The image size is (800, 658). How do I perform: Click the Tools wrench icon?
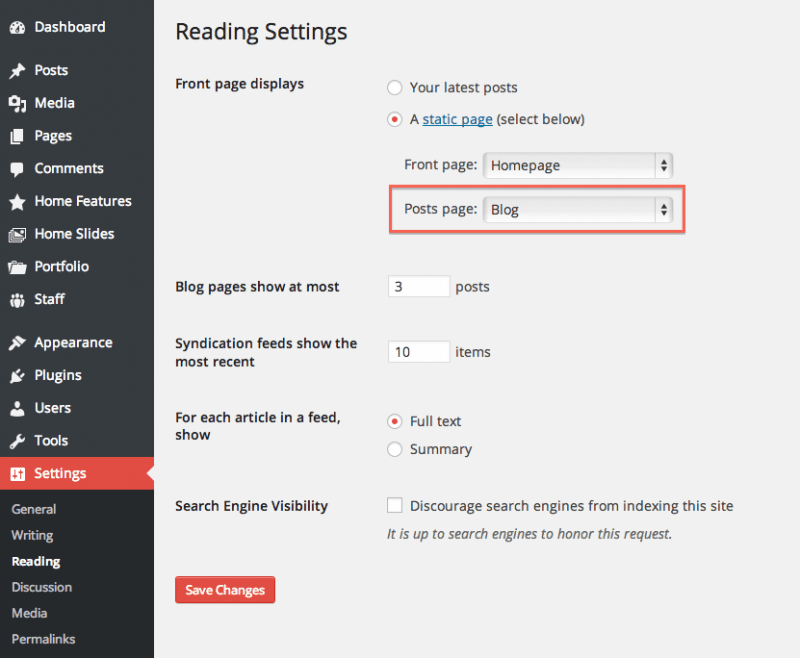point(17,441)
